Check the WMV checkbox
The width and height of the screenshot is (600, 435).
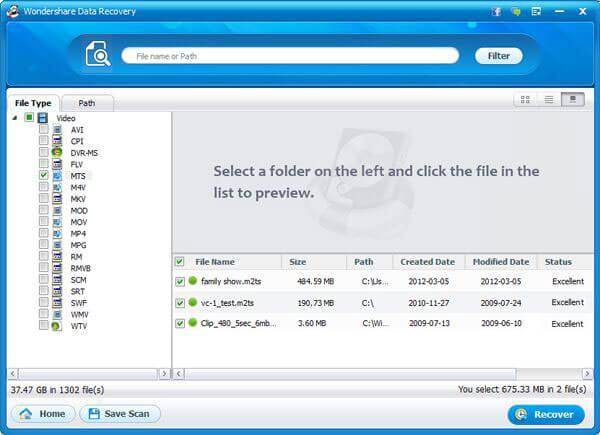click(44, 313)
